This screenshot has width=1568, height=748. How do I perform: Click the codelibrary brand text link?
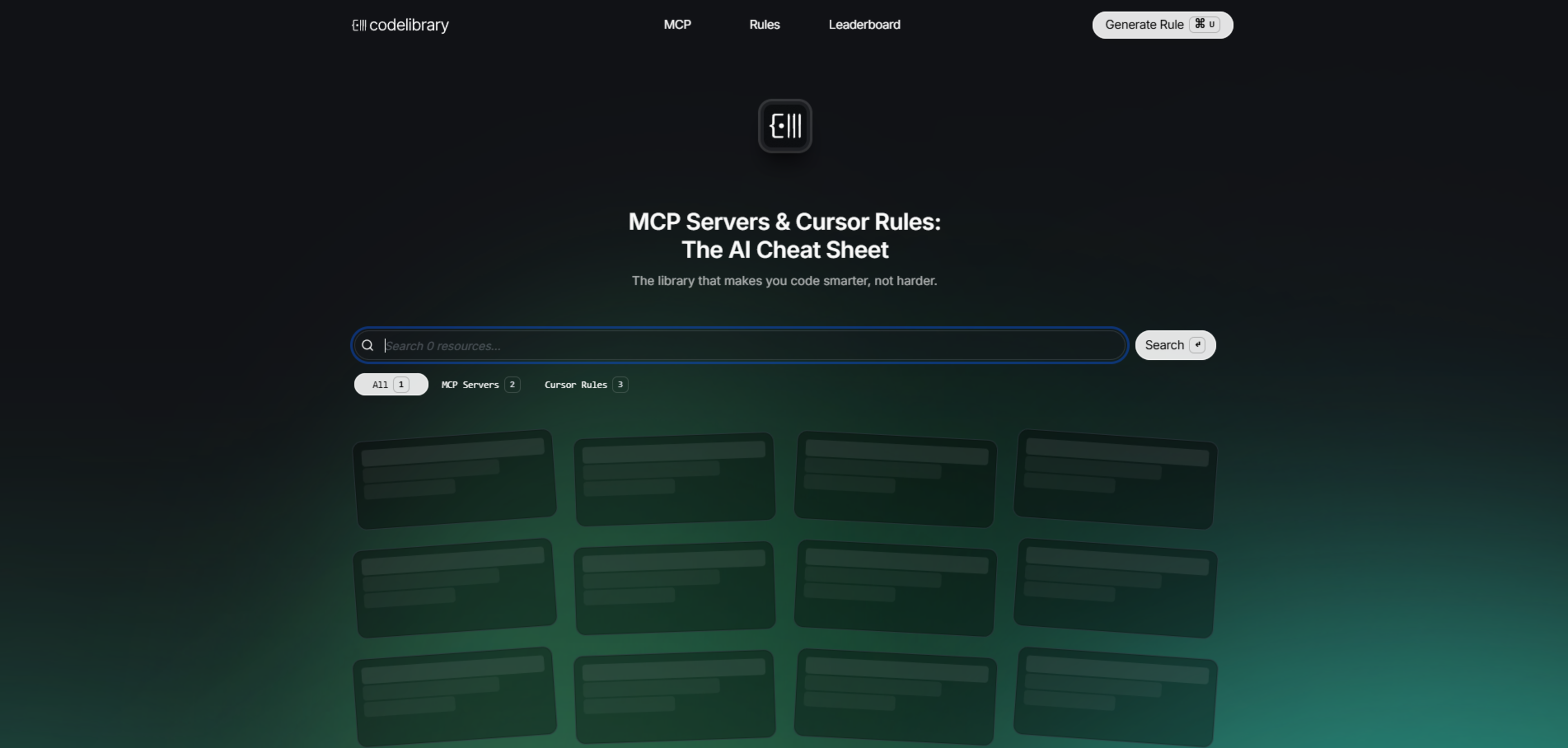tap(408, 25)
